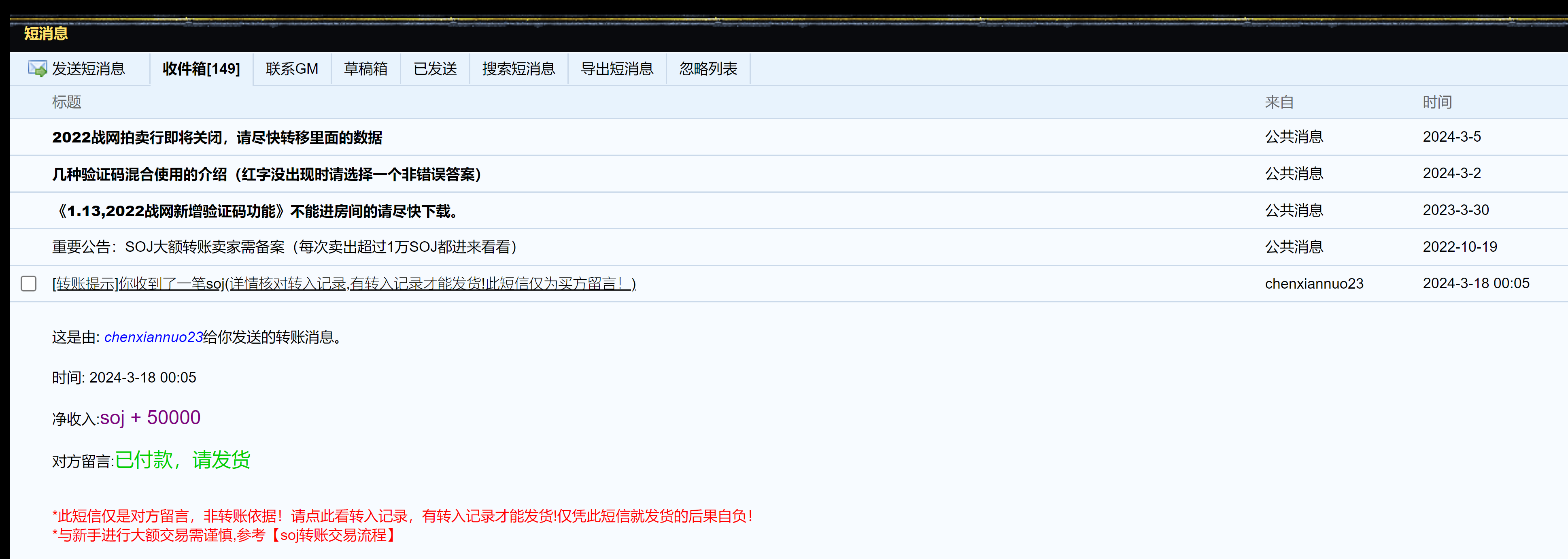Click the send message envelope icon

(36, 69)
